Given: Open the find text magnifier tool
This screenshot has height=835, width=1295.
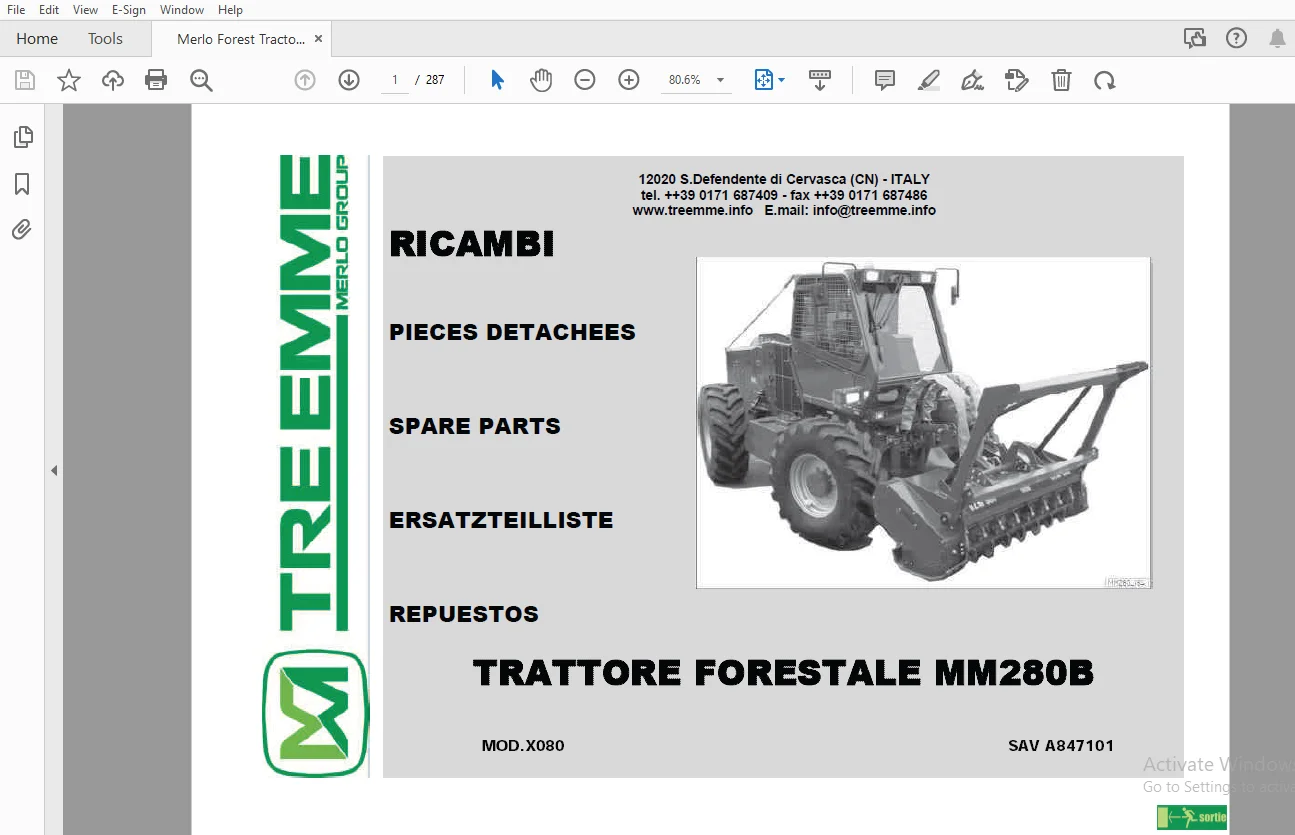Looking at the screenshot, I should pyautogui.click(x=201, y=80).
